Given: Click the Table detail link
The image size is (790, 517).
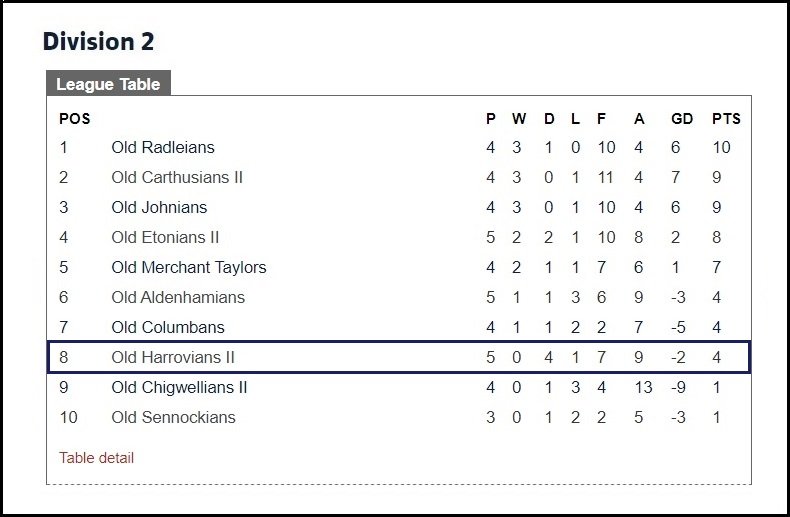Looking at the screenshot, I should 96,458.
